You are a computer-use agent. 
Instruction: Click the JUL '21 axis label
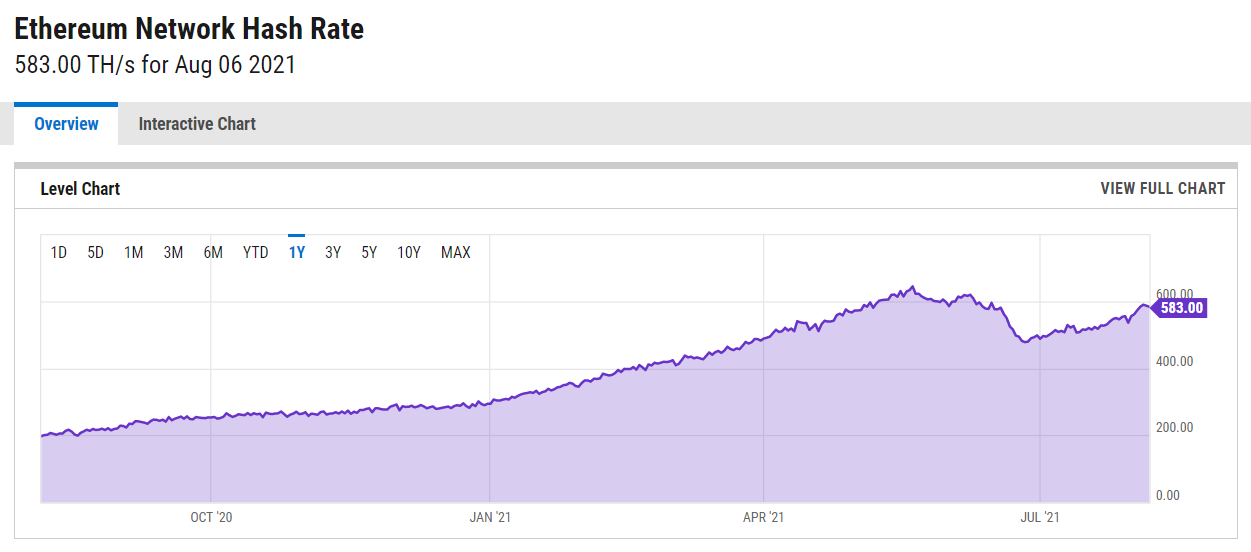[x=1040, y=517]
